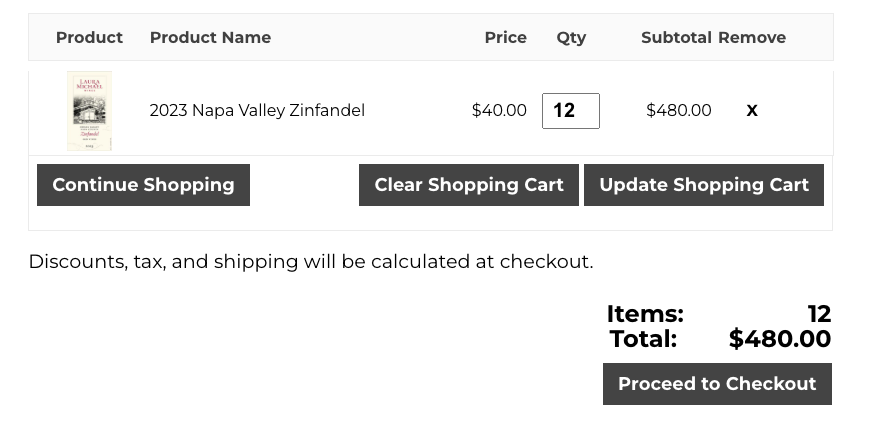Click the Price column header
This screenshot has height=428, width=870.
[505, 38]
